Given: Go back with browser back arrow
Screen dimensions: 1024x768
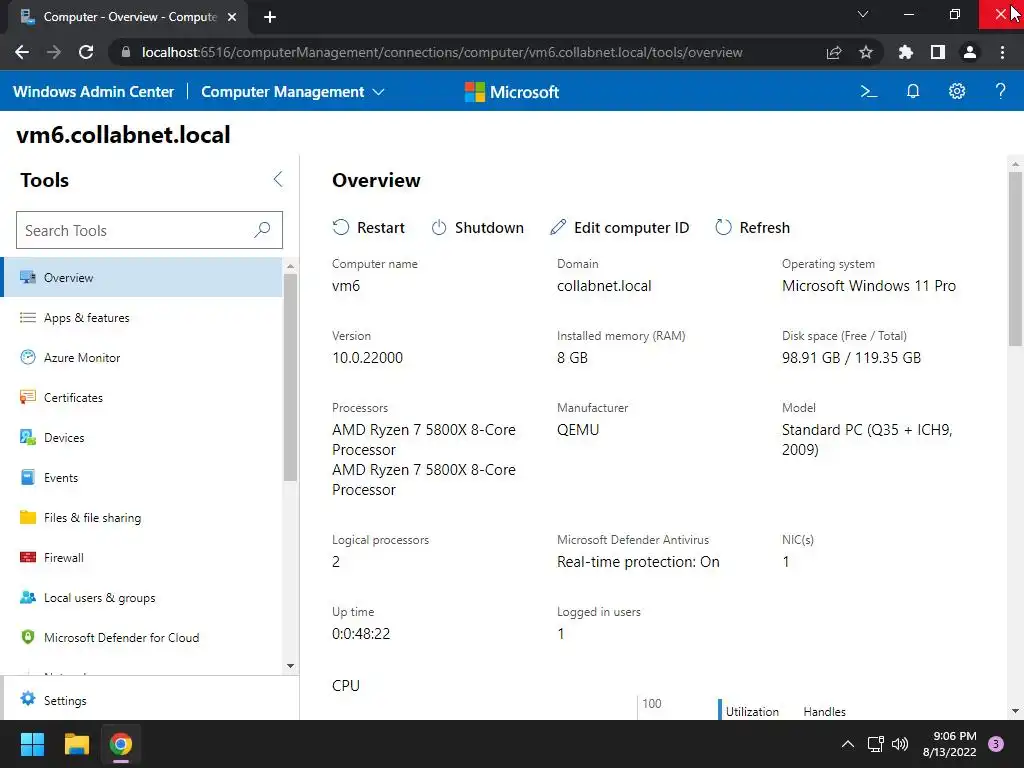Looking at the screenshot, I should pos(22,52).
